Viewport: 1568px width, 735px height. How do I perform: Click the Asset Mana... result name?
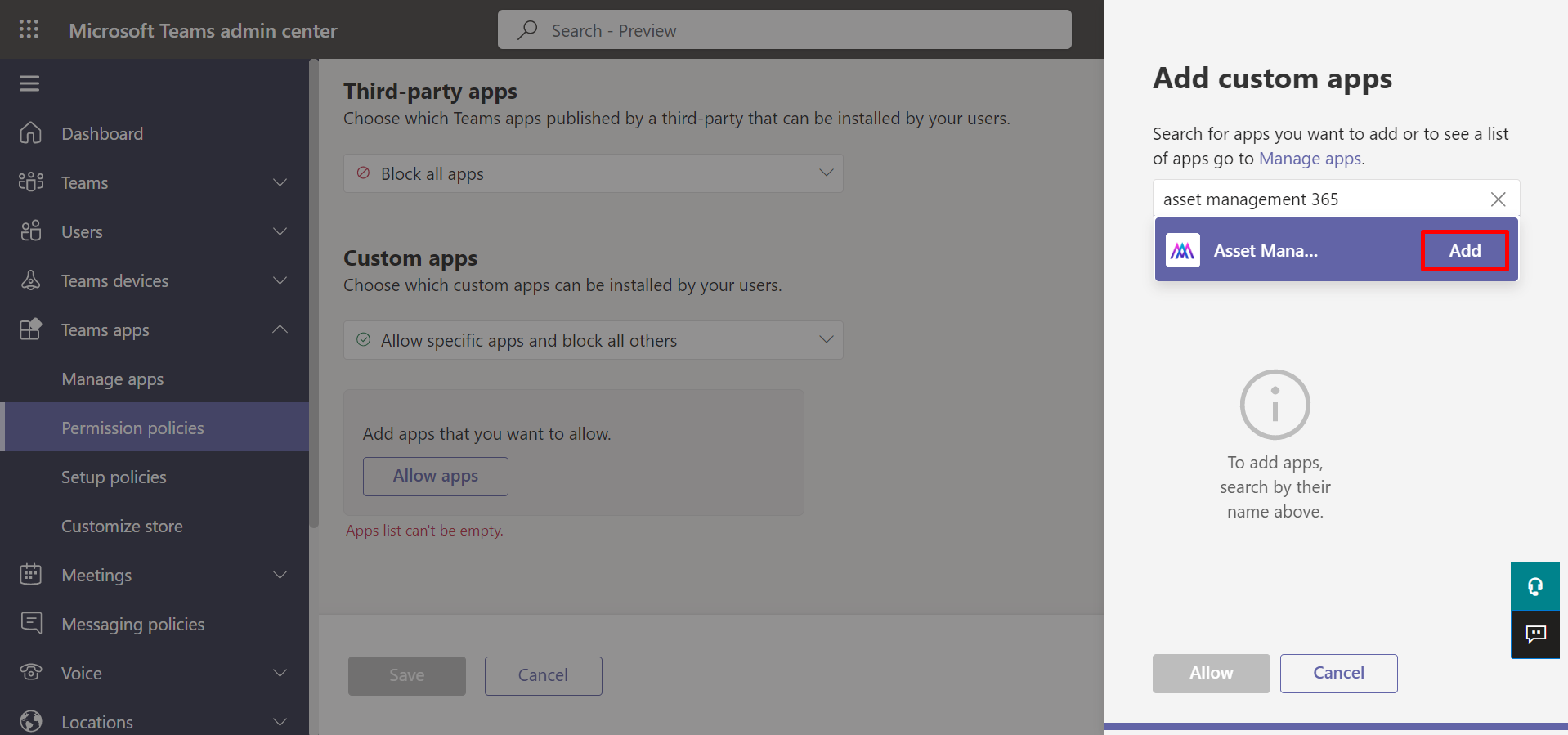(1266, 250)
